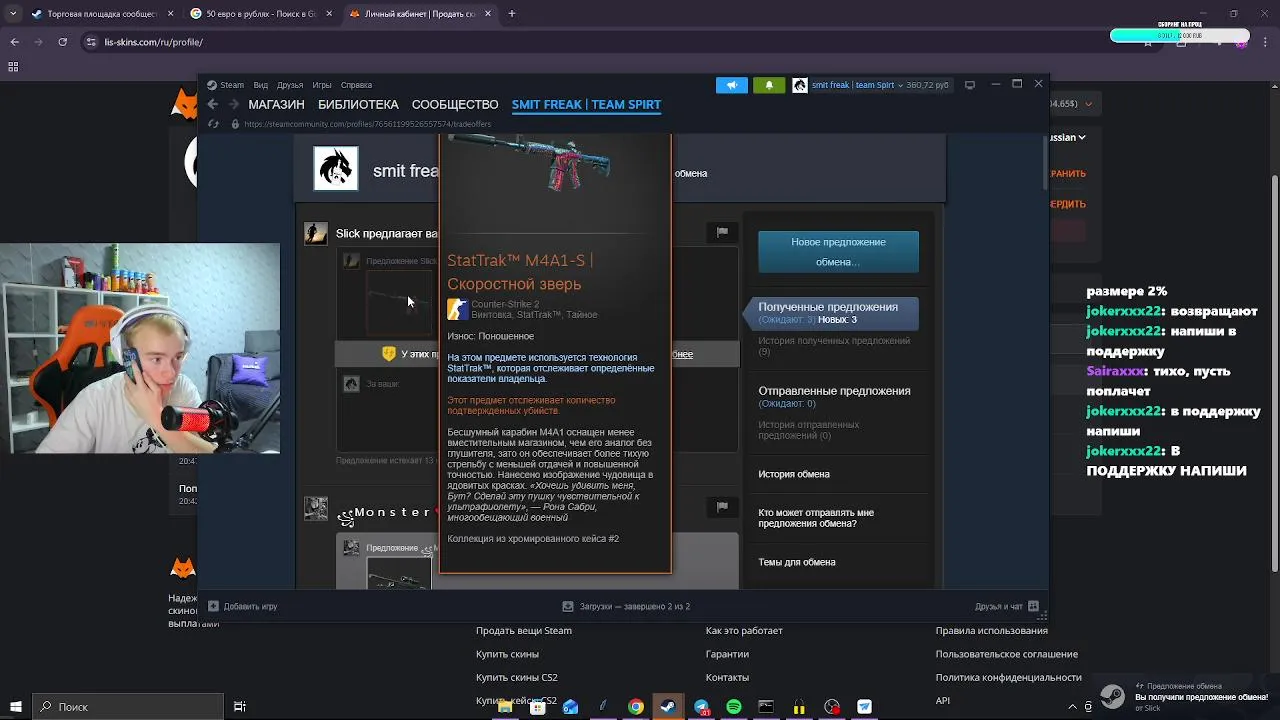Open the Игры menu
Image resolution: width=1280 pixels, height=720 pixels.
click(x=322, y=85)
